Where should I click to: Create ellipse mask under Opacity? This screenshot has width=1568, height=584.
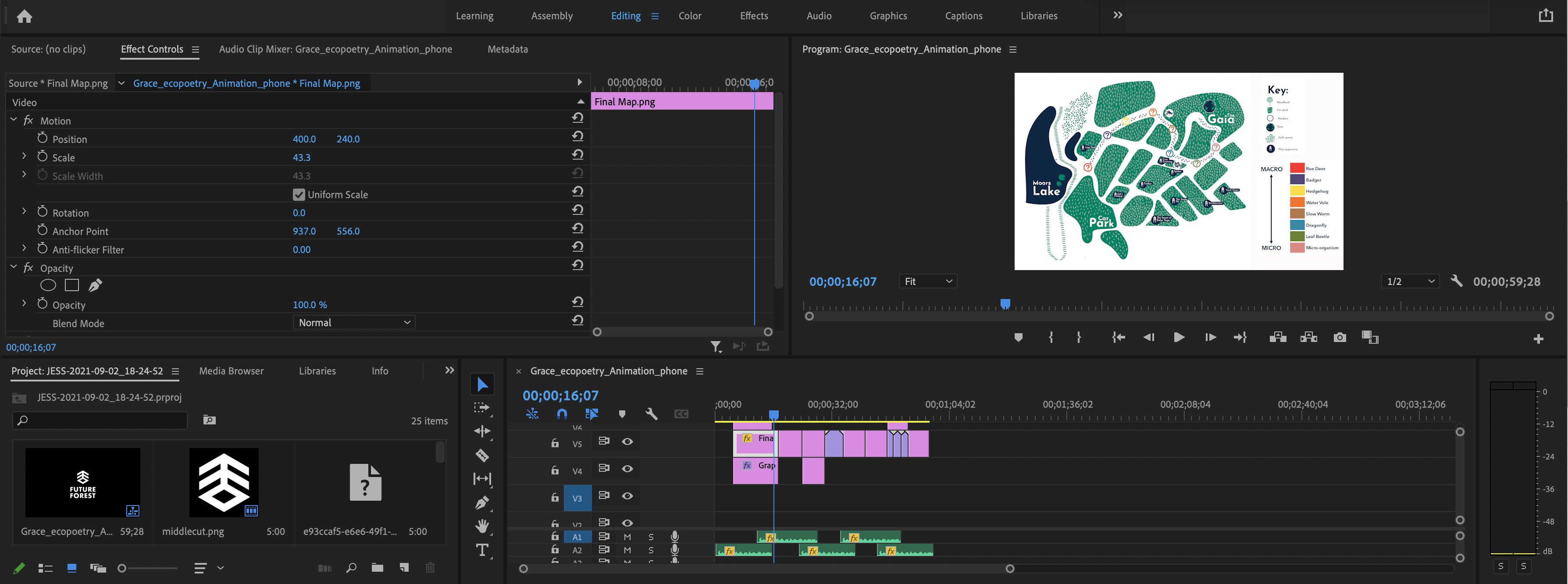(x=48, y=285)
